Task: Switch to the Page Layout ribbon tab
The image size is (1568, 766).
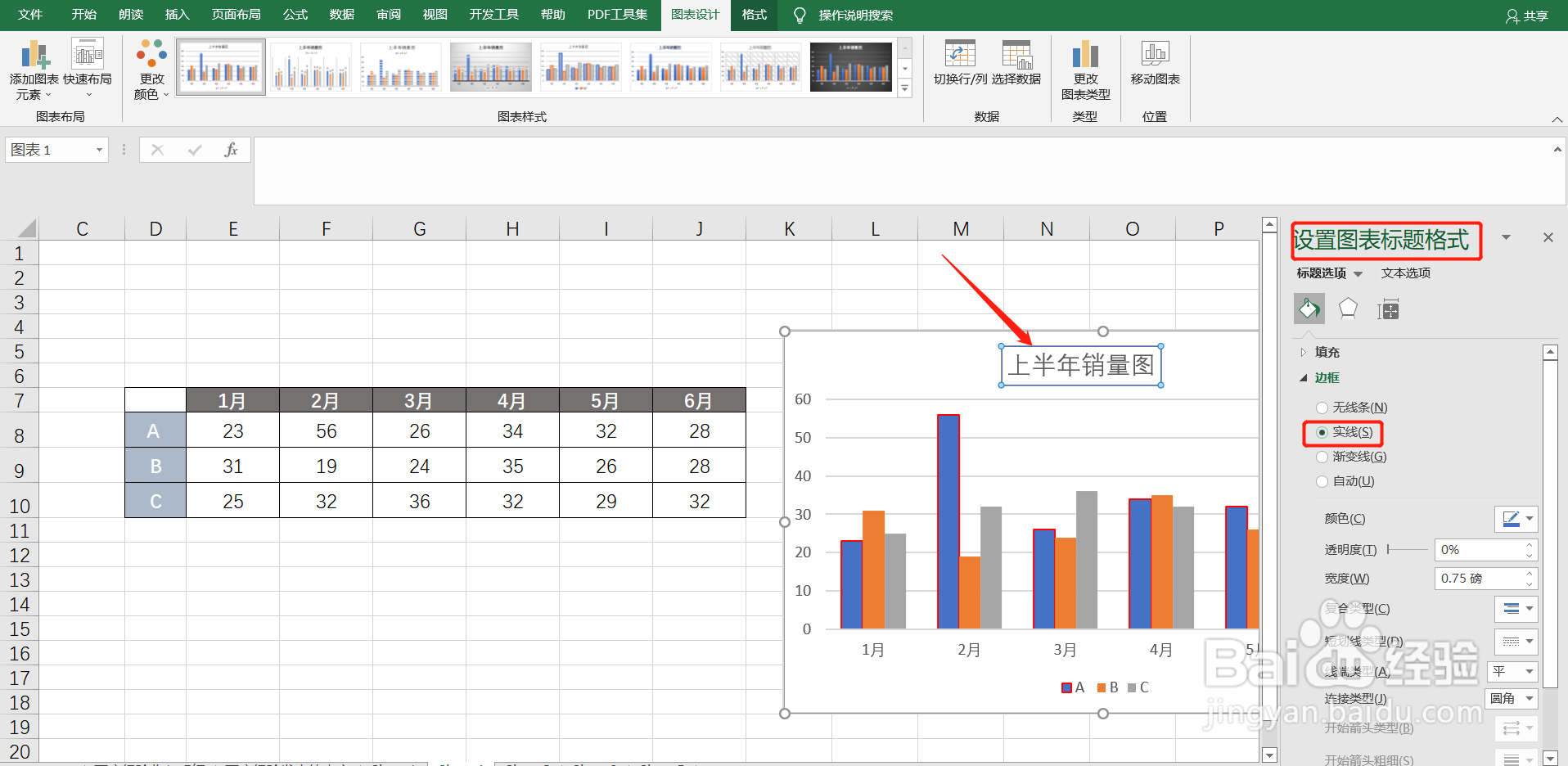Action: tap(236, 15)
